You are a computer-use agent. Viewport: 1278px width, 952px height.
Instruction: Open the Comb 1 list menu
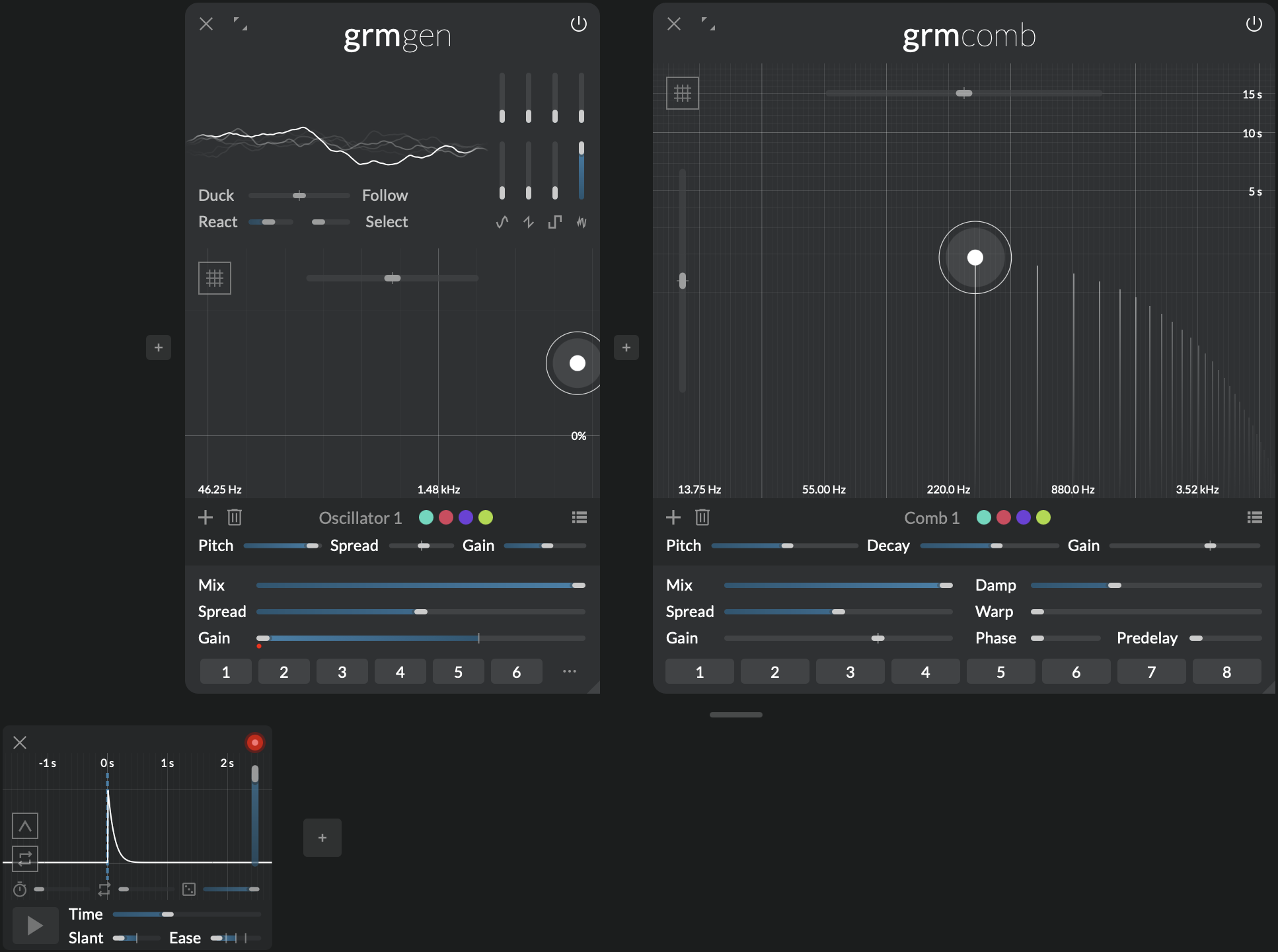coord(1254,517)
